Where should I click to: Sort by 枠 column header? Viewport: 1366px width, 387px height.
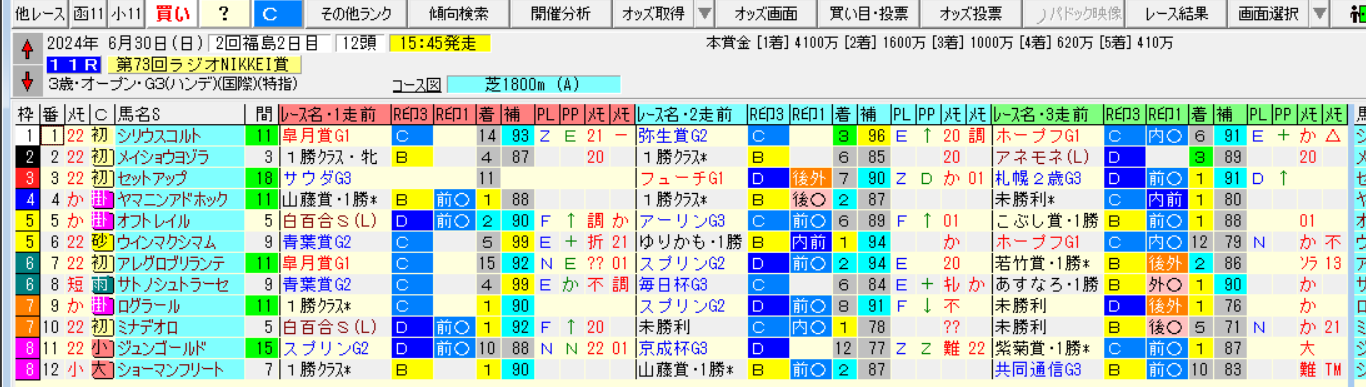[27, 114]
